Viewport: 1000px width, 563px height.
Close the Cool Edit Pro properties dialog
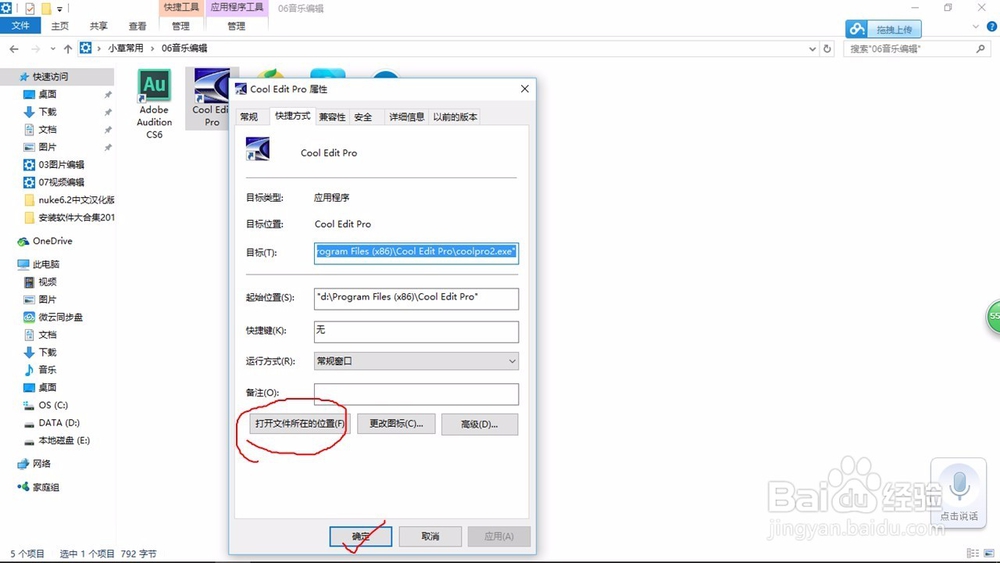point(524,89)
